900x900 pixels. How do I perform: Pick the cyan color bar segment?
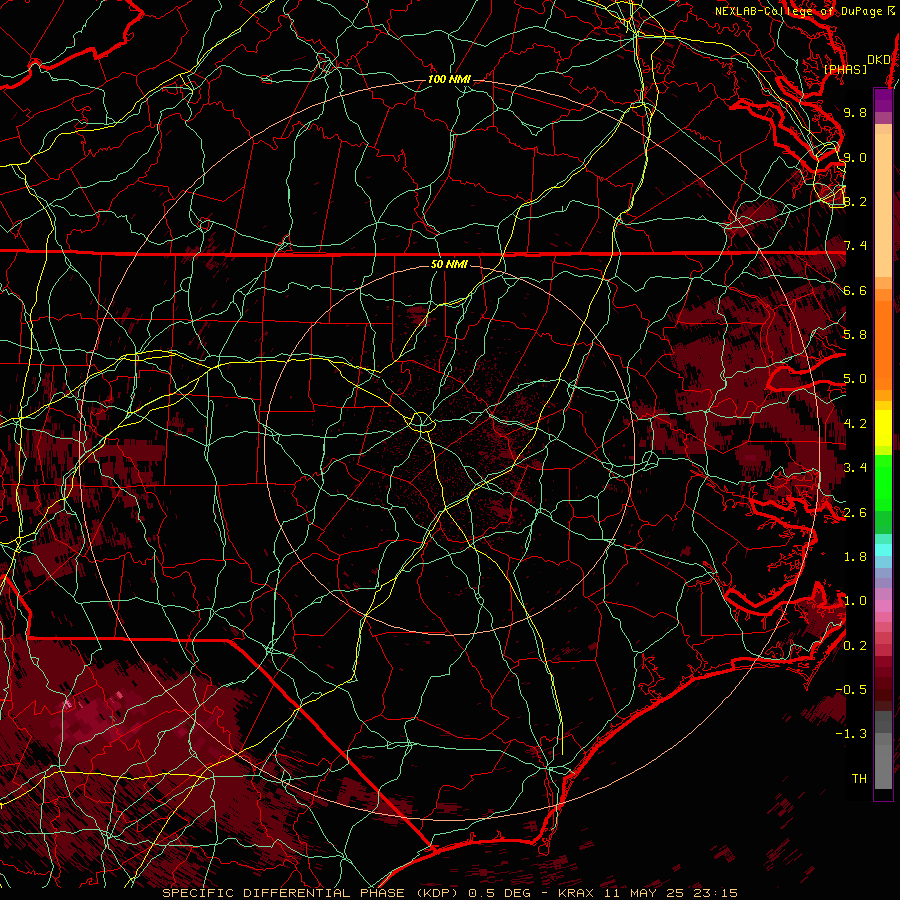click(883, 550)
